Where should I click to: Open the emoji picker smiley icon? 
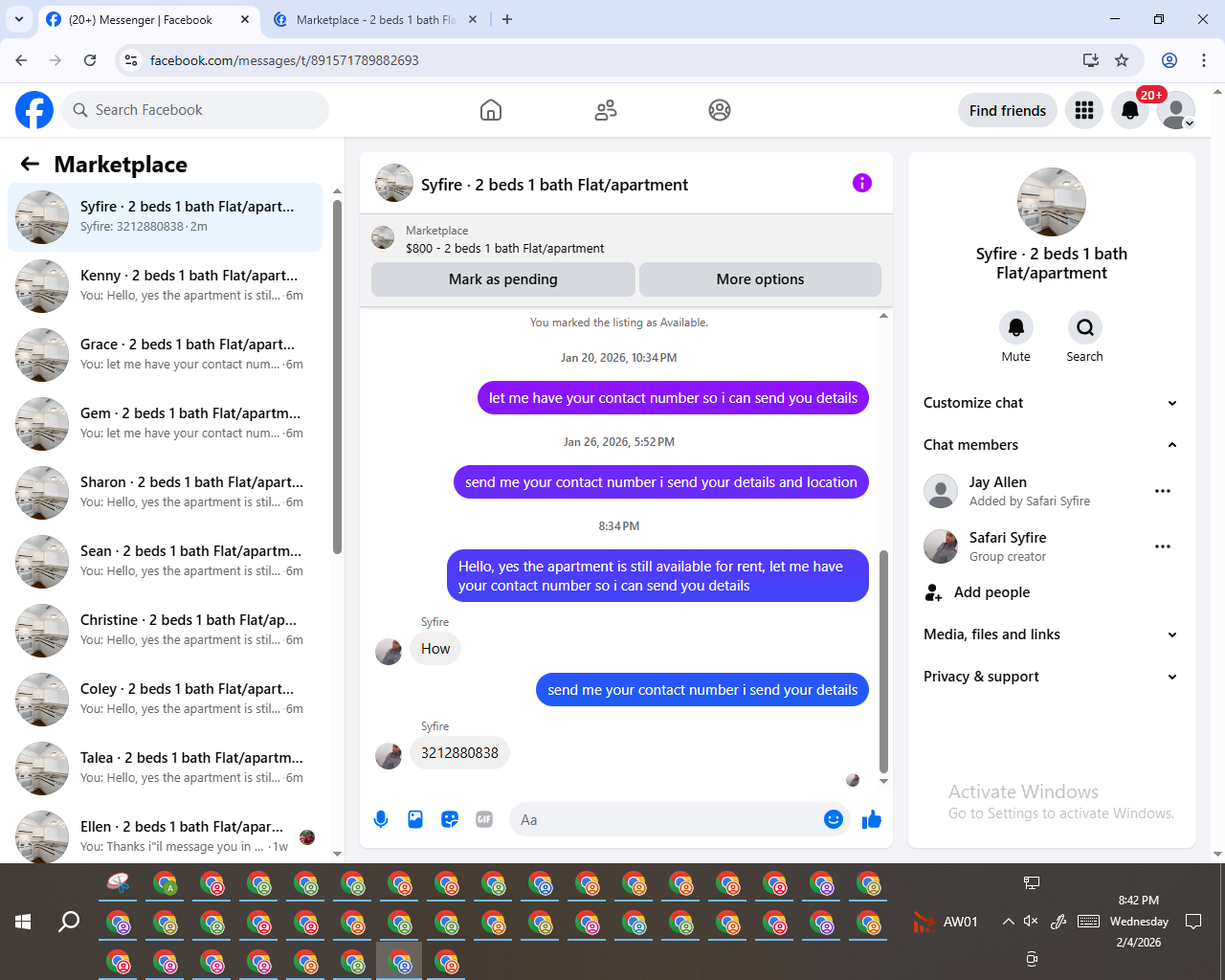point(834,819)
